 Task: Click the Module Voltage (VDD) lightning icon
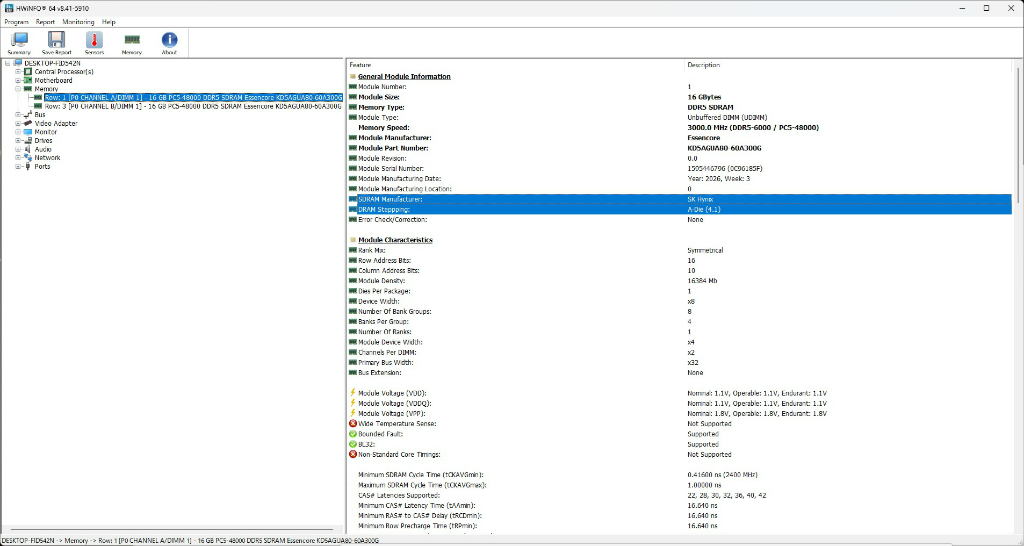[353, 393]
